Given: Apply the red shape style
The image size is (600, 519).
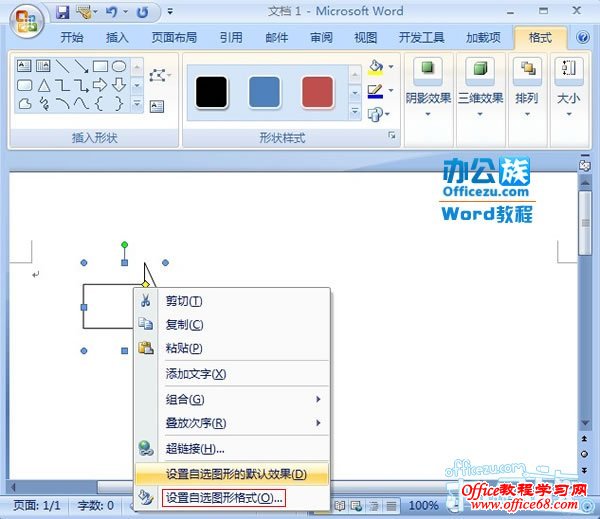Looking at the screenshot, I should 317,92.
